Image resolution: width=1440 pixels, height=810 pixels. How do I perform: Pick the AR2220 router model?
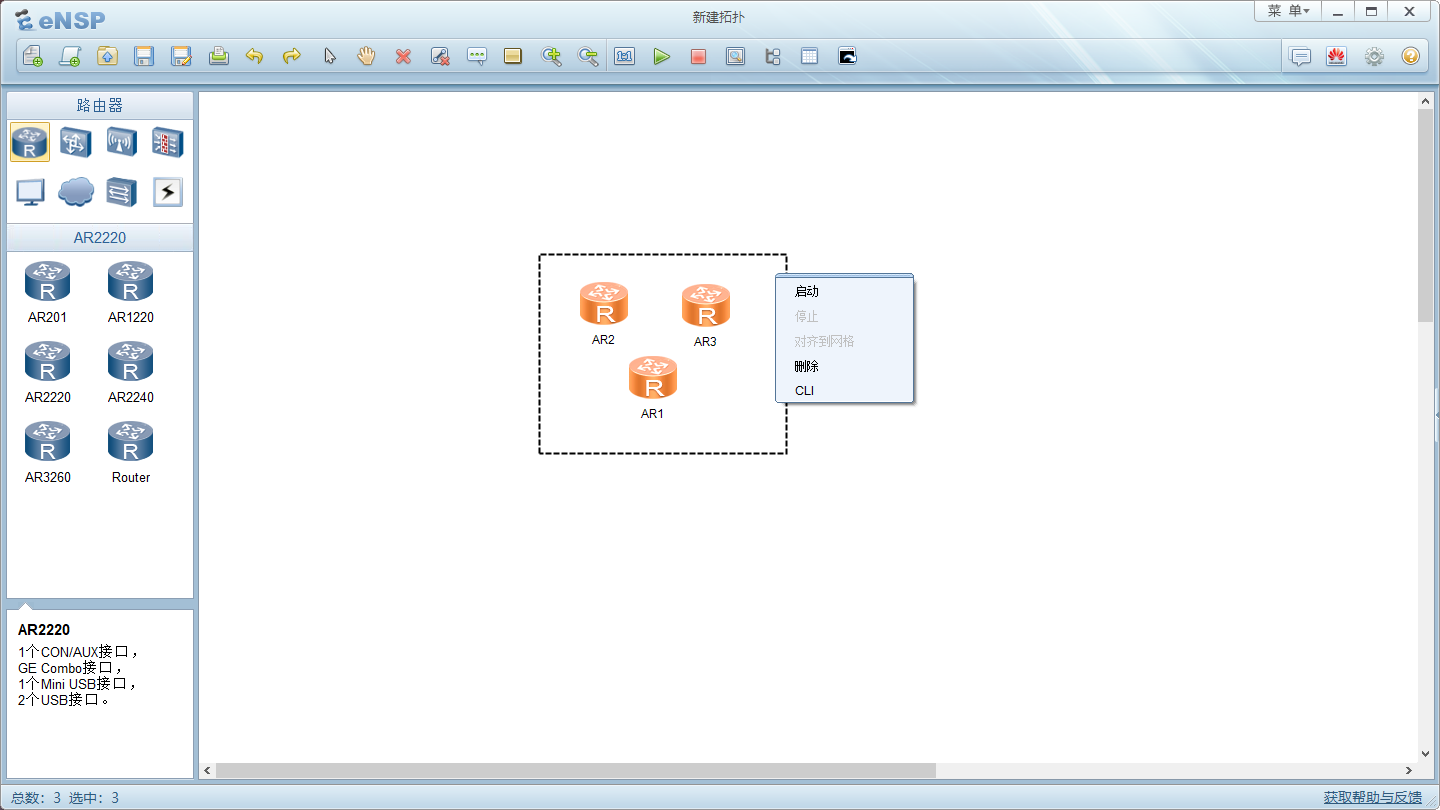pyautogui.click(x=47, y=372)
